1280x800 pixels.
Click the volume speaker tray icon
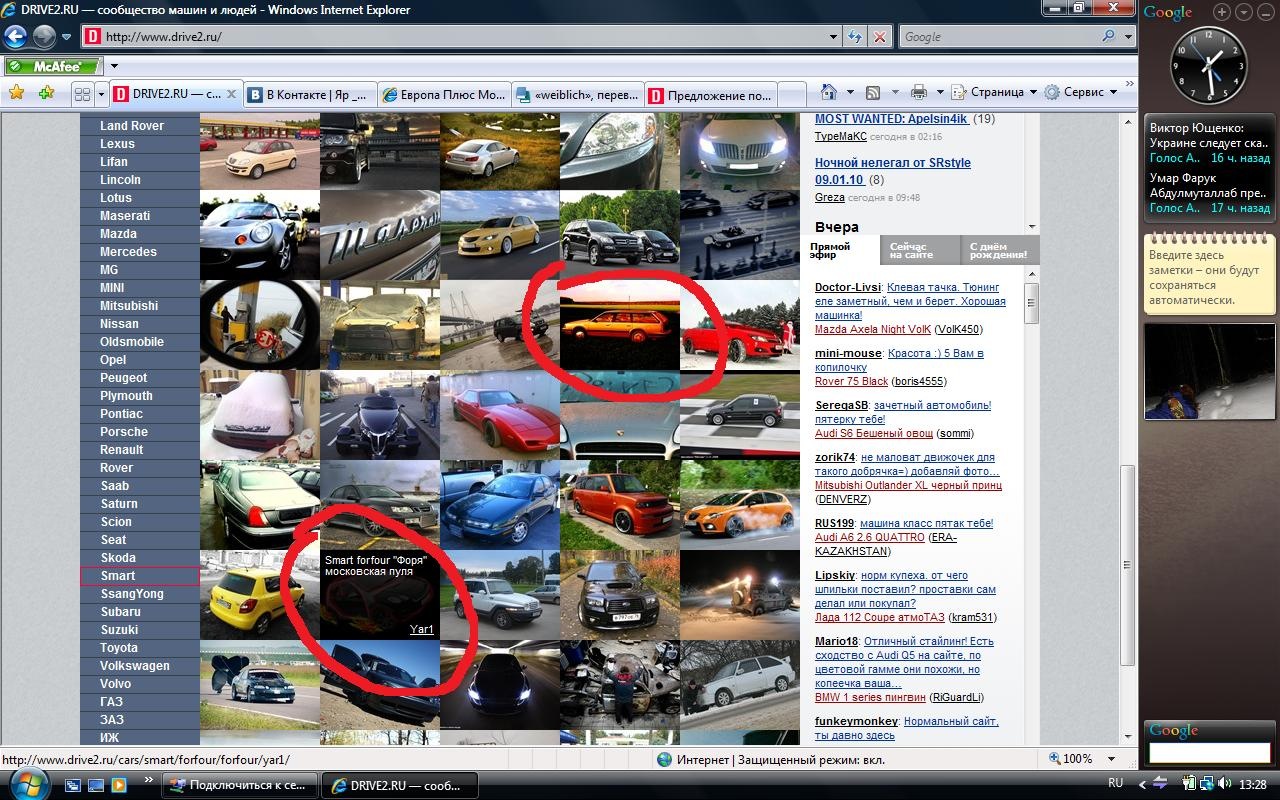coord(1225,784)
